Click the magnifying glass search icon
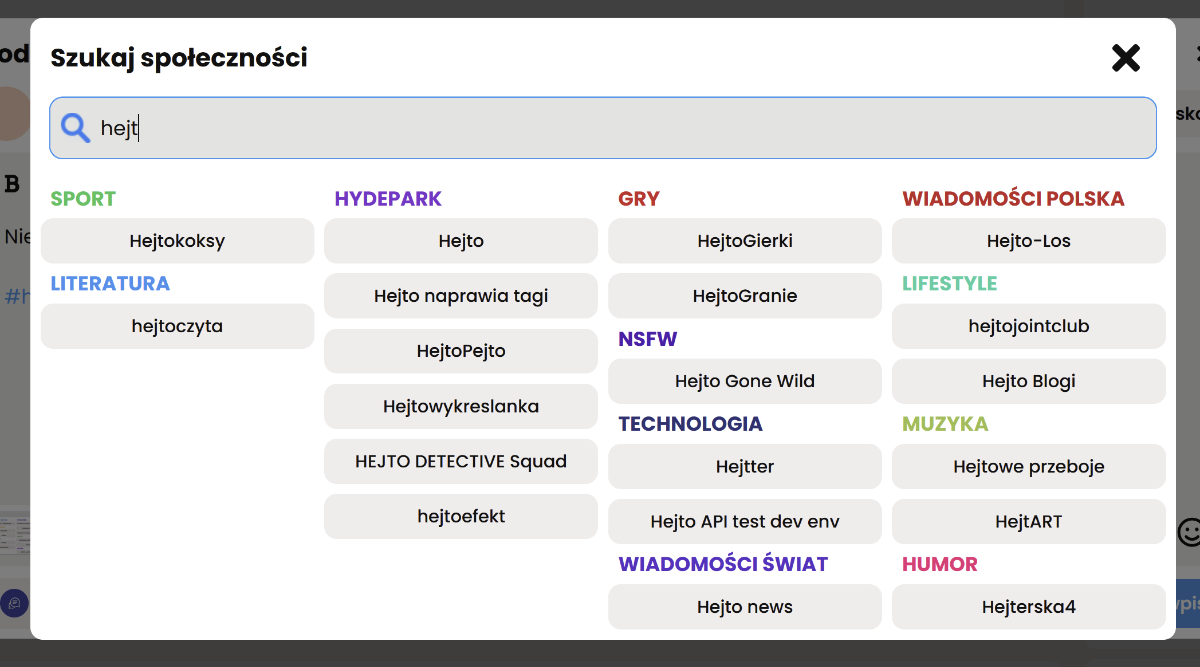Viewport: 1200px width, 667px height. coord(75,128)
